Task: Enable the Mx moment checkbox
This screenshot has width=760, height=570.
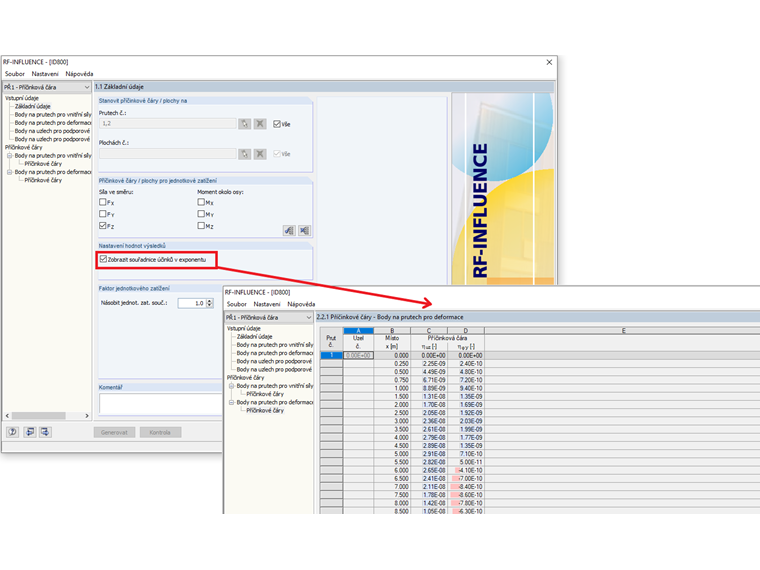Action: click(201, 202)
